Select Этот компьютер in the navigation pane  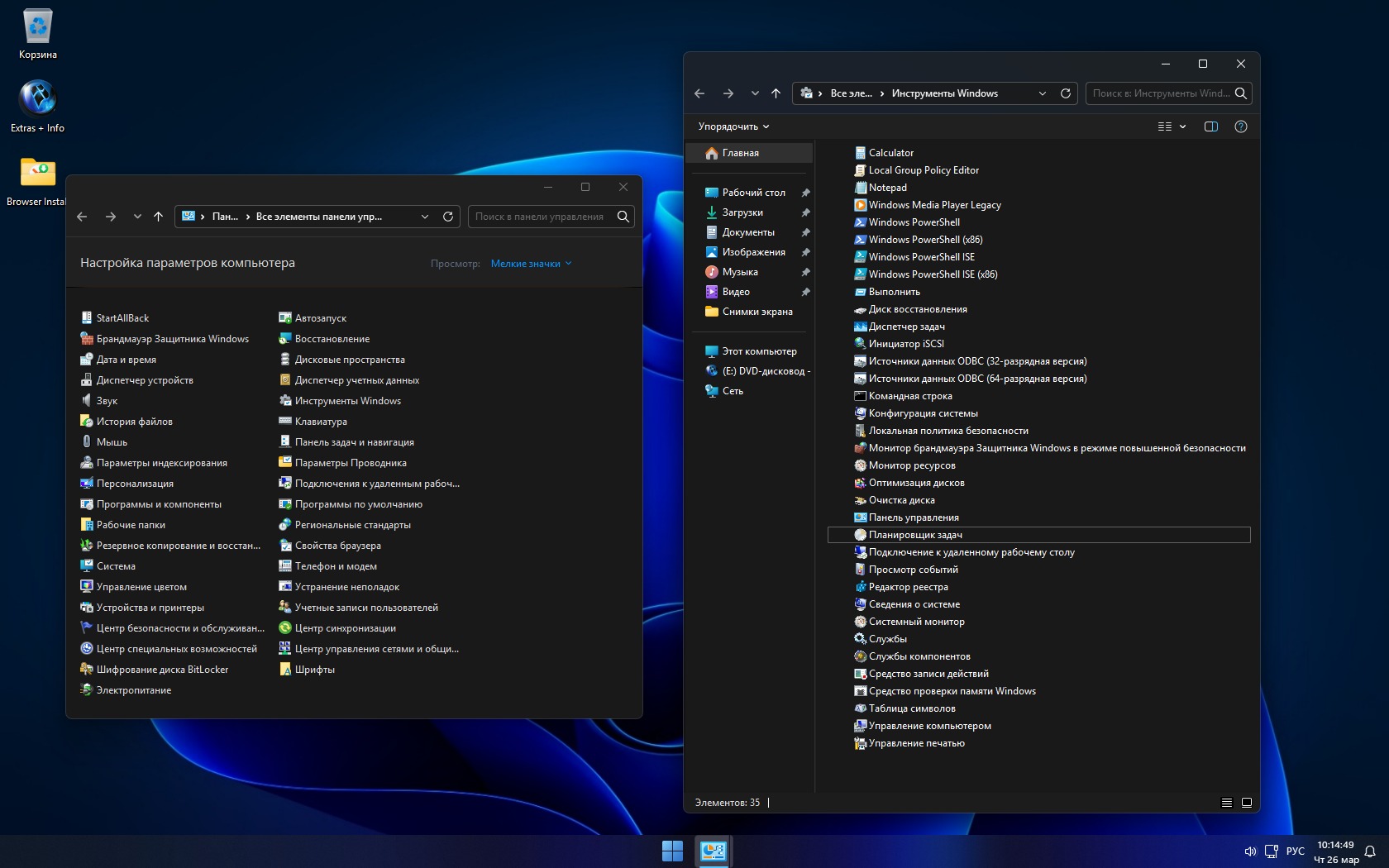point(759,351)
